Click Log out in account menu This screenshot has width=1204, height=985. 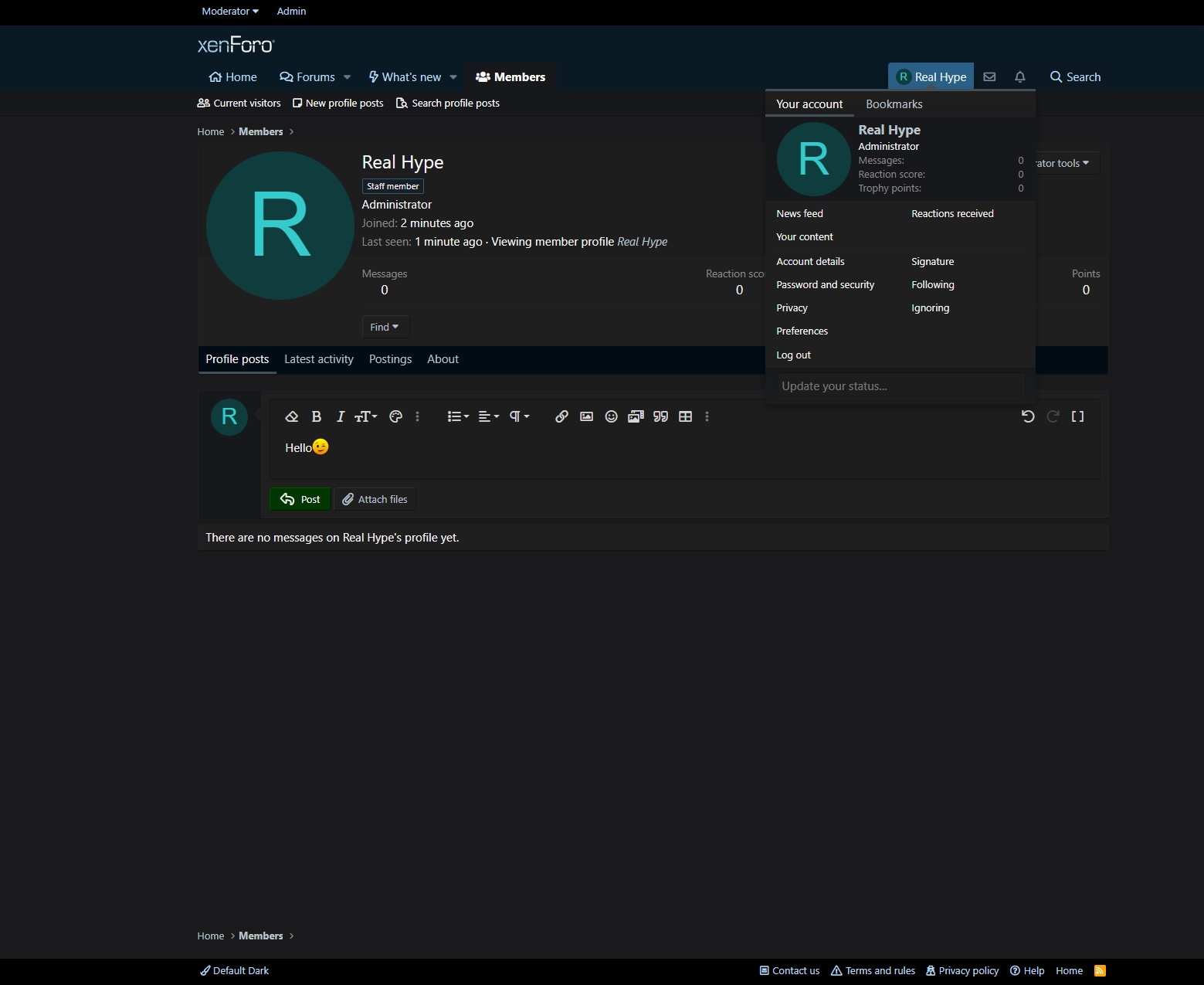pyautogui.click(x=793, y=355)
